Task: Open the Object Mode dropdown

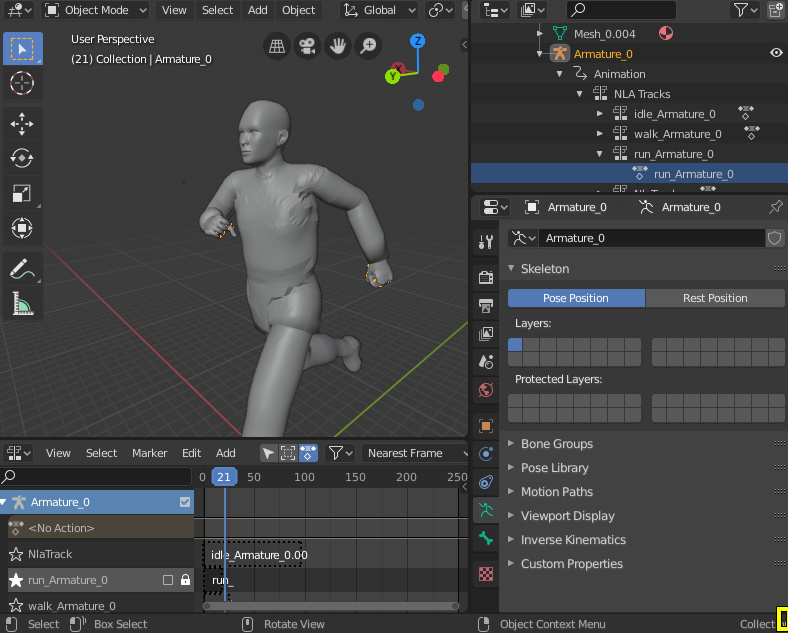Action: [x=96, y=10]
